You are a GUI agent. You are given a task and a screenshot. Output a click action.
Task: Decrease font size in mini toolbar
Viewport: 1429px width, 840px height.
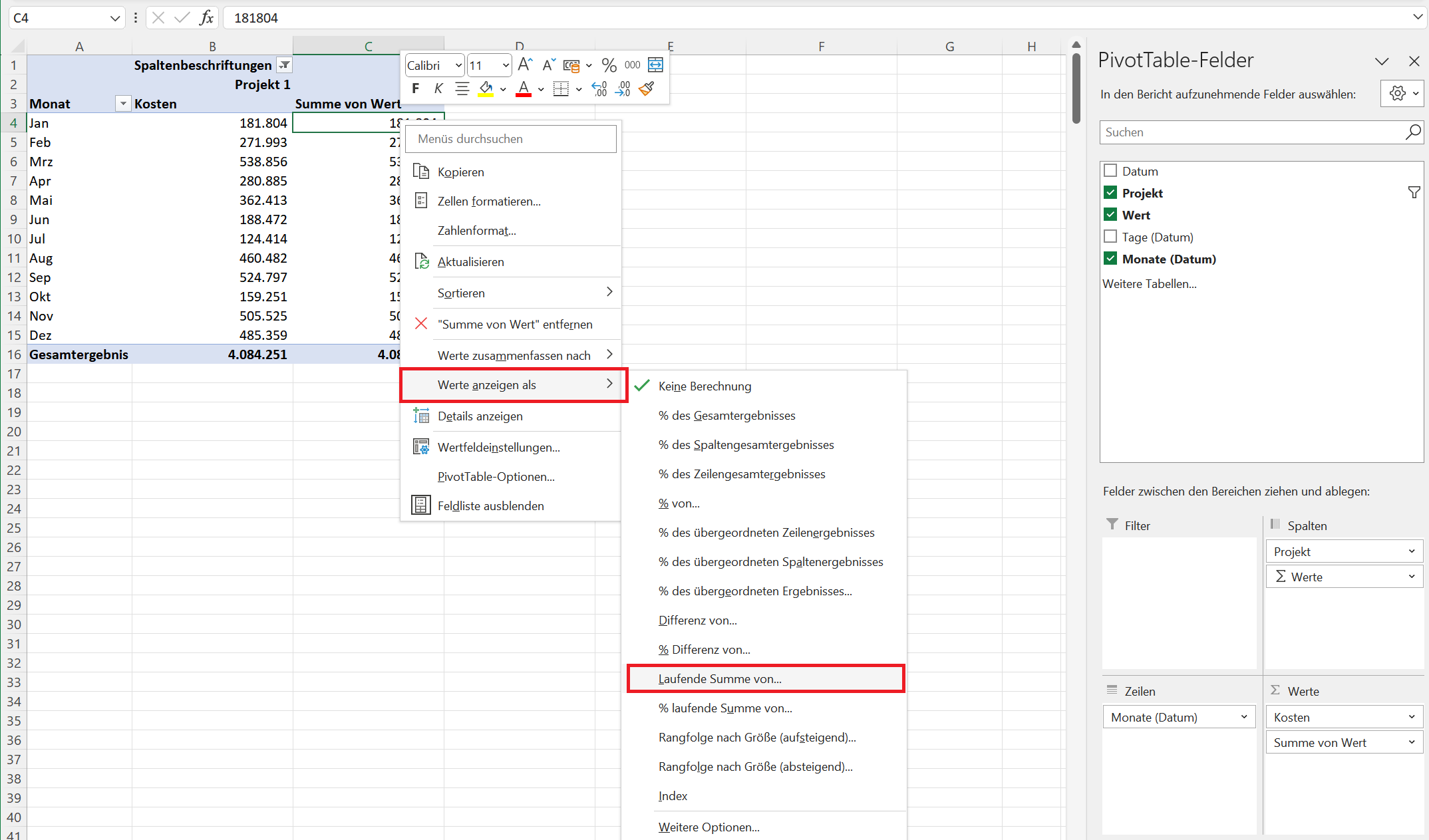coord(549,65)
